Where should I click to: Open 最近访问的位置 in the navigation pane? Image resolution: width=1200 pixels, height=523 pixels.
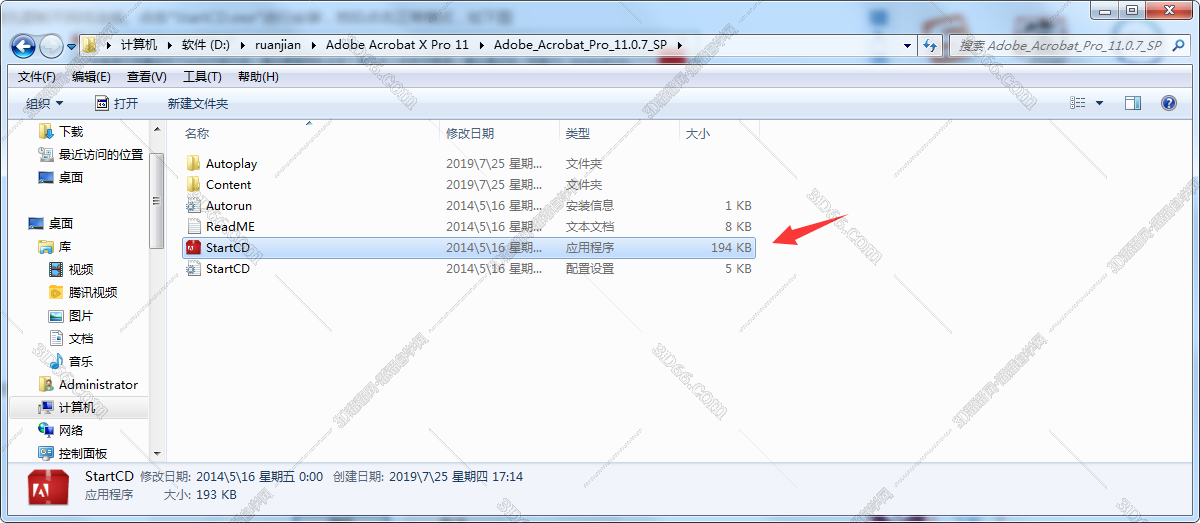[x=101, y=154]
